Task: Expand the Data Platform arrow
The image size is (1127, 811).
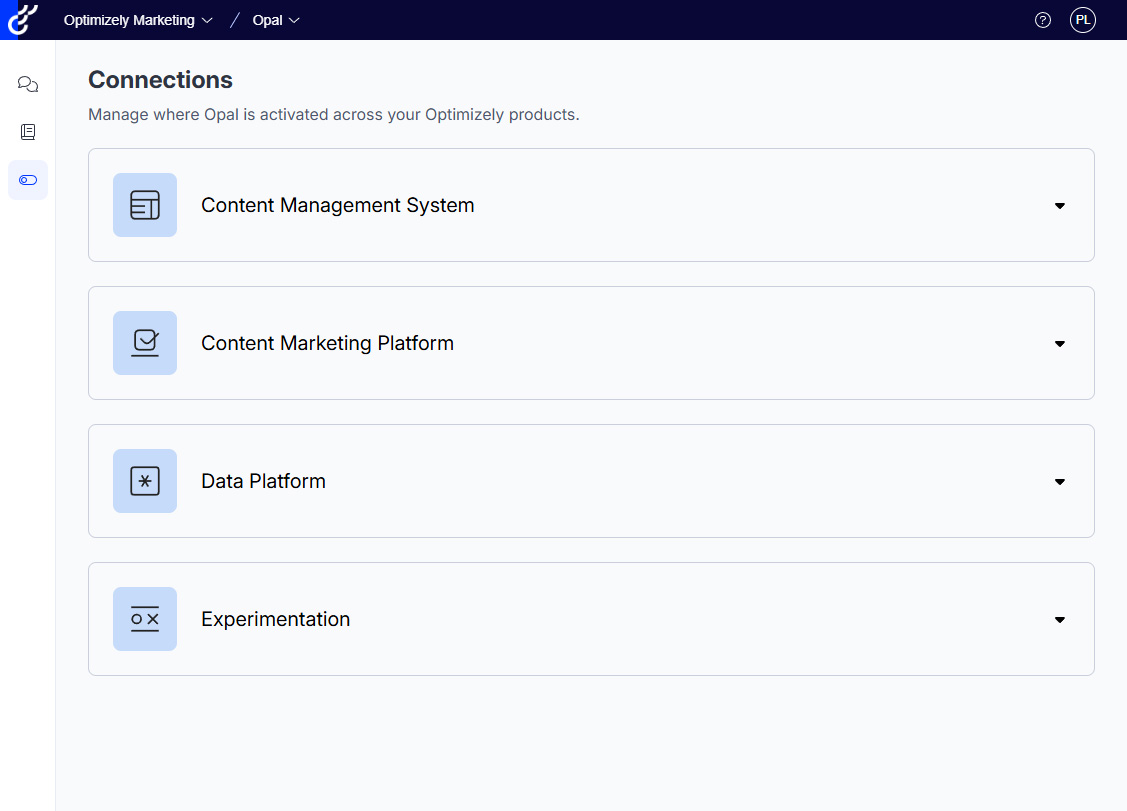Action: (x=1059, y=482)
